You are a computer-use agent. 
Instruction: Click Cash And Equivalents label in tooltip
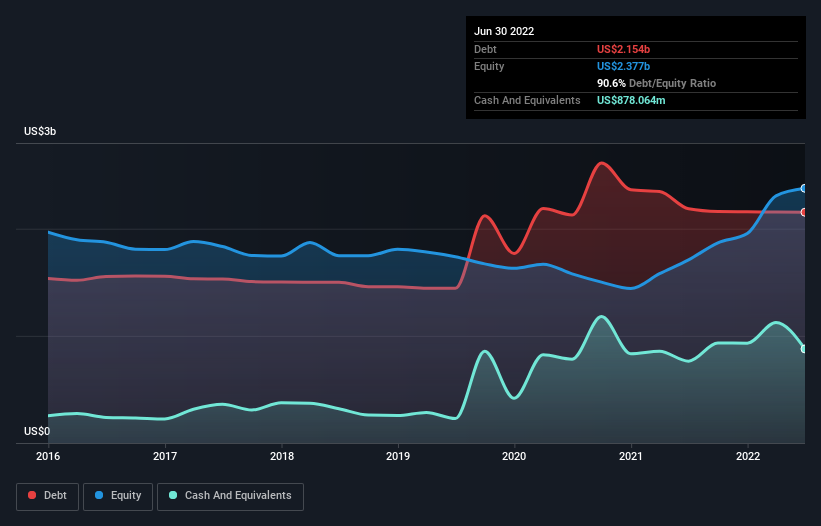(x=527, y=100)
